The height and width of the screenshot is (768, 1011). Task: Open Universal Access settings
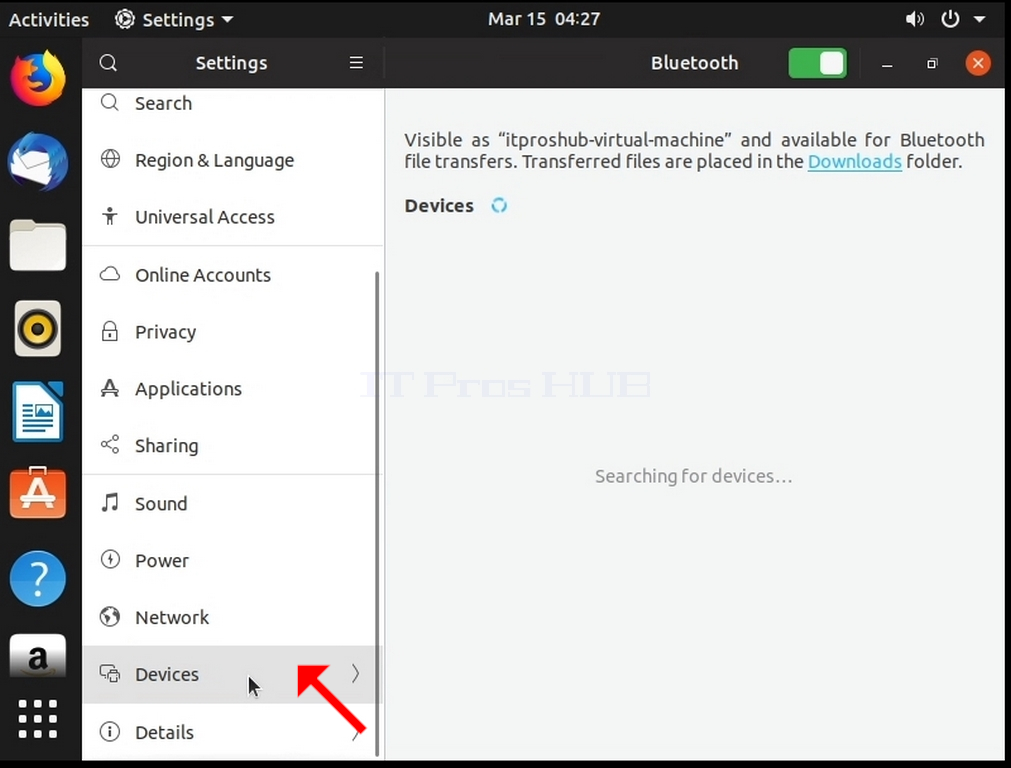pos(233,217)
